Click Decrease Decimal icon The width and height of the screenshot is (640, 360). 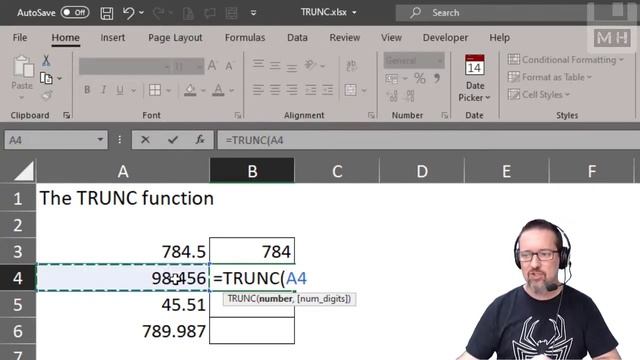coord(409,96)
